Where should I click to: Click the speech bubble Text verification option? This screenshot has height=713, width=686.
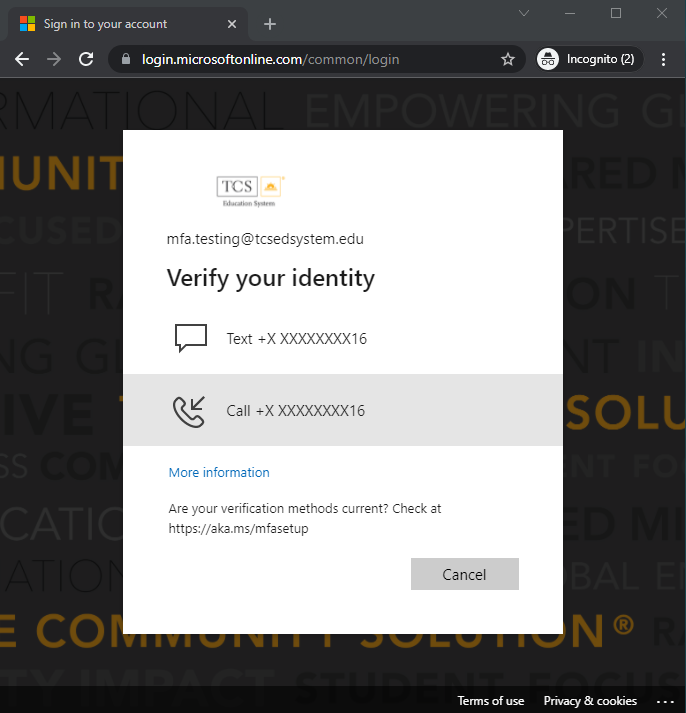(x=296, y=339)
